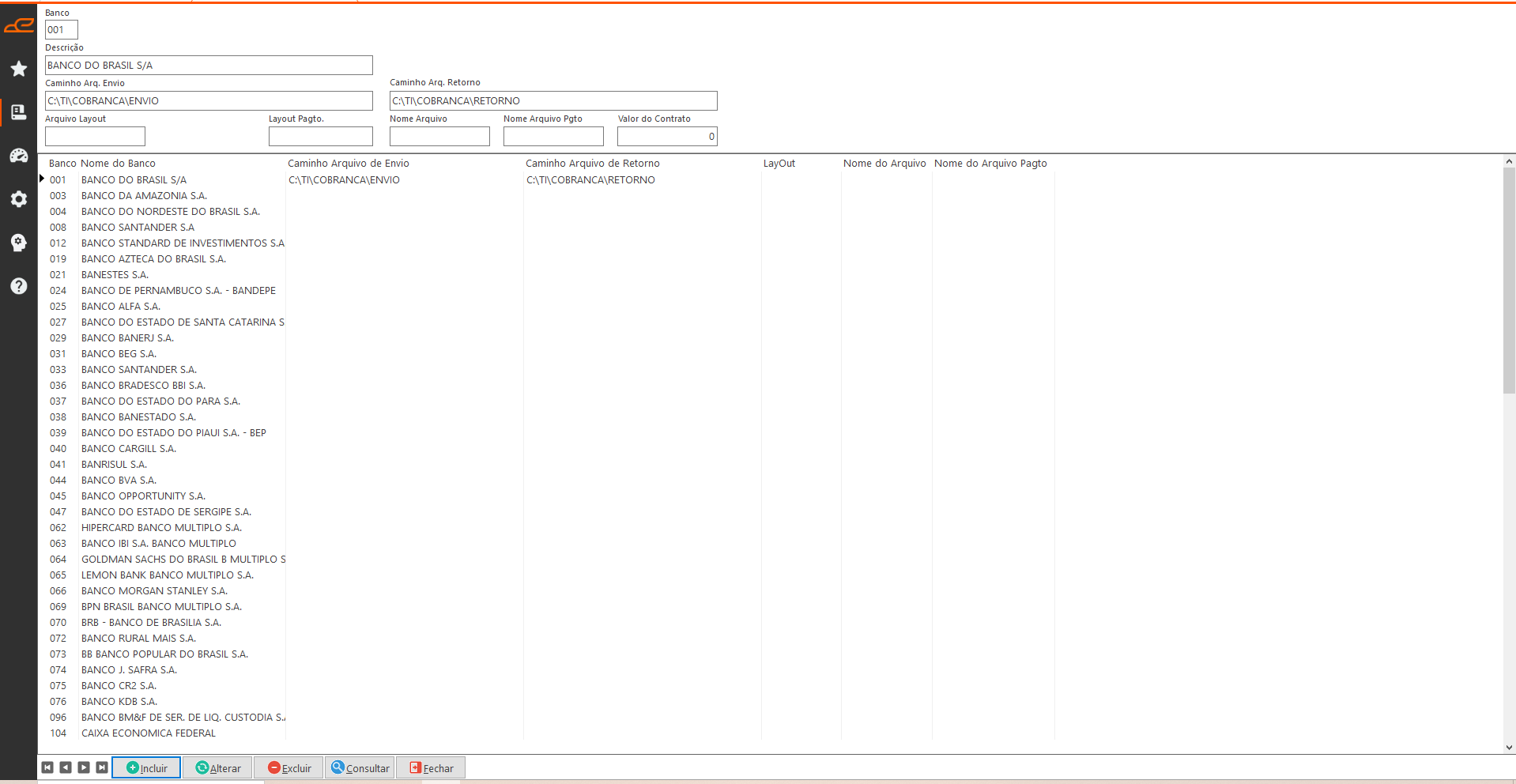Jump to last record arrow
Screen dimensions: 1516x784
coord(102,767)
